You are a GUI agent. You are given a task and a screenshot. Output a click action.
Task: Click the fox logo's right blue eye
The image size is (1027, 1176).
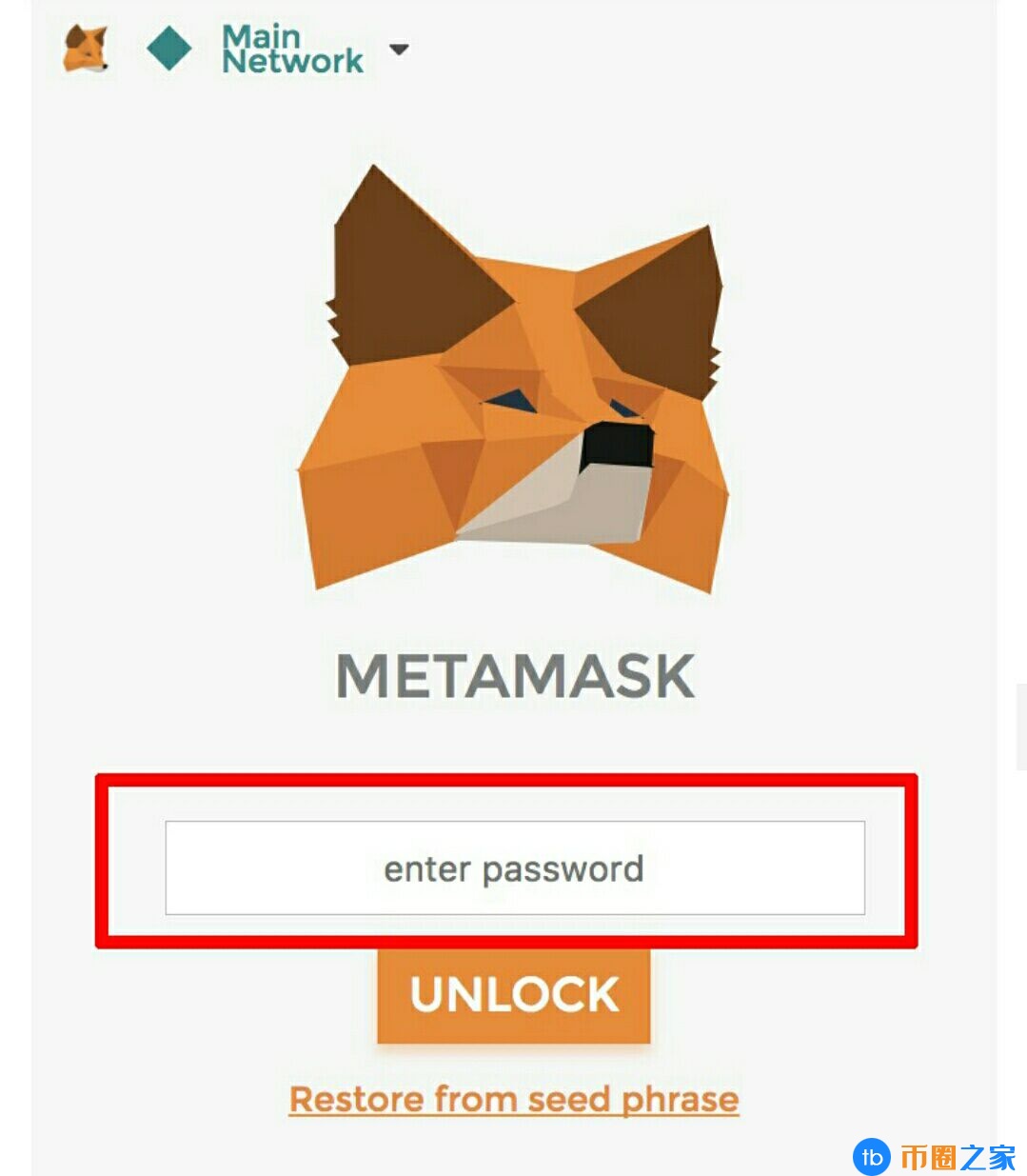click(x=624, y=409)
